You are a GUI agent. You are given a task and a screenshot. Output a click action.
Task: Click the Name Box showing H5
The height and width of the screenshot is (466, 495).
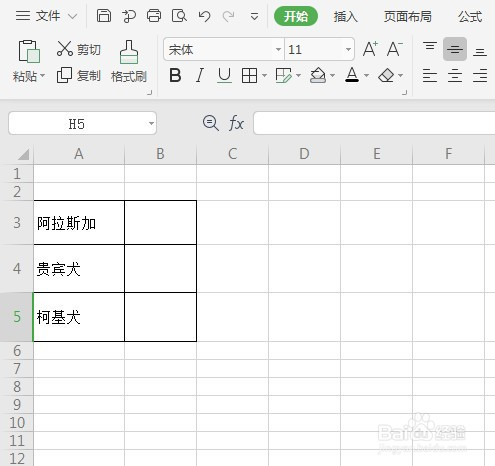[77, 124]
